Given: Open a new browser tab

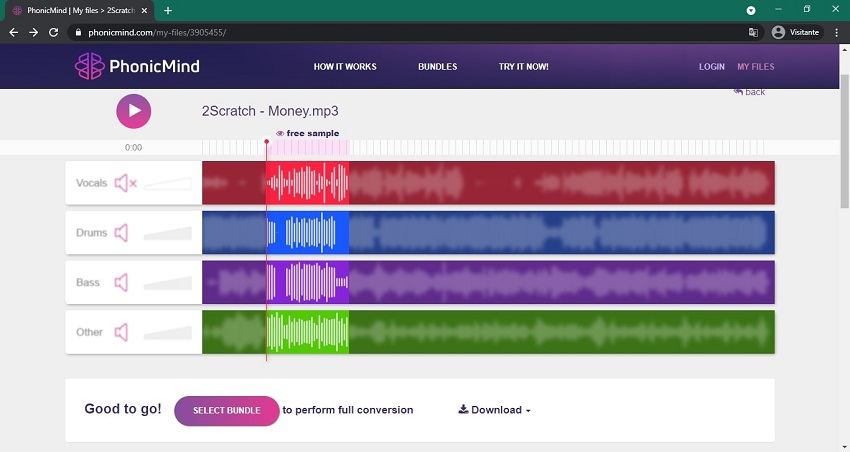Looking at the screenshot, I should (167, 10).
